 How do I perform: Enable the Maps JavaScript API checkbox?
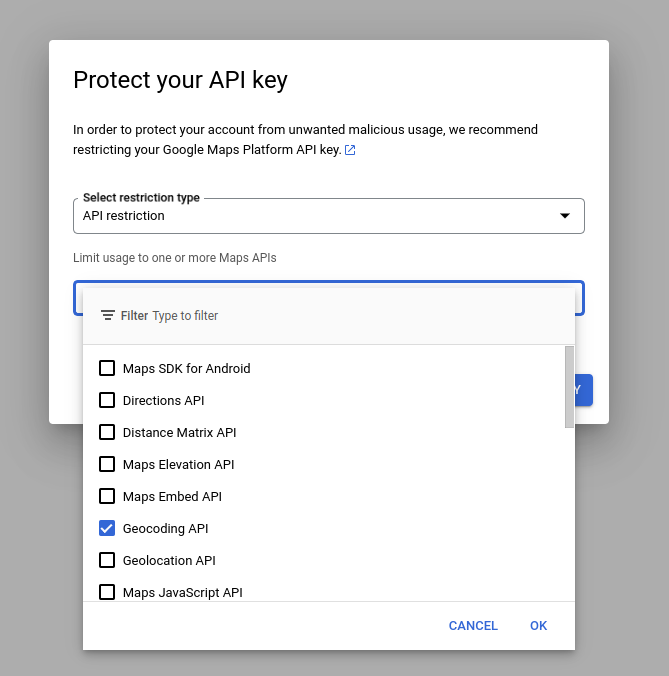[x=107, y=592]
